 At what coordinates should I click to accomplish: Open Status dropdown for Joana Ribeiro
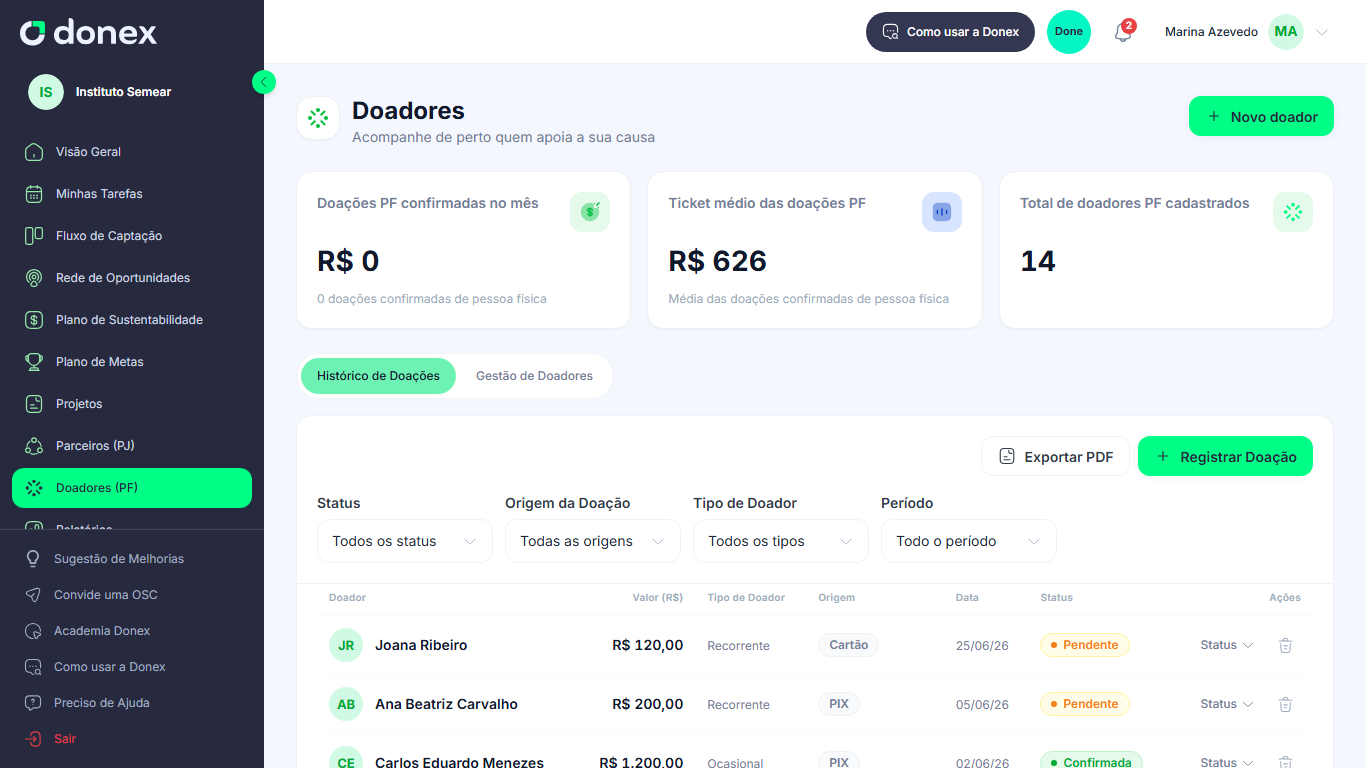click(1227, 645)
